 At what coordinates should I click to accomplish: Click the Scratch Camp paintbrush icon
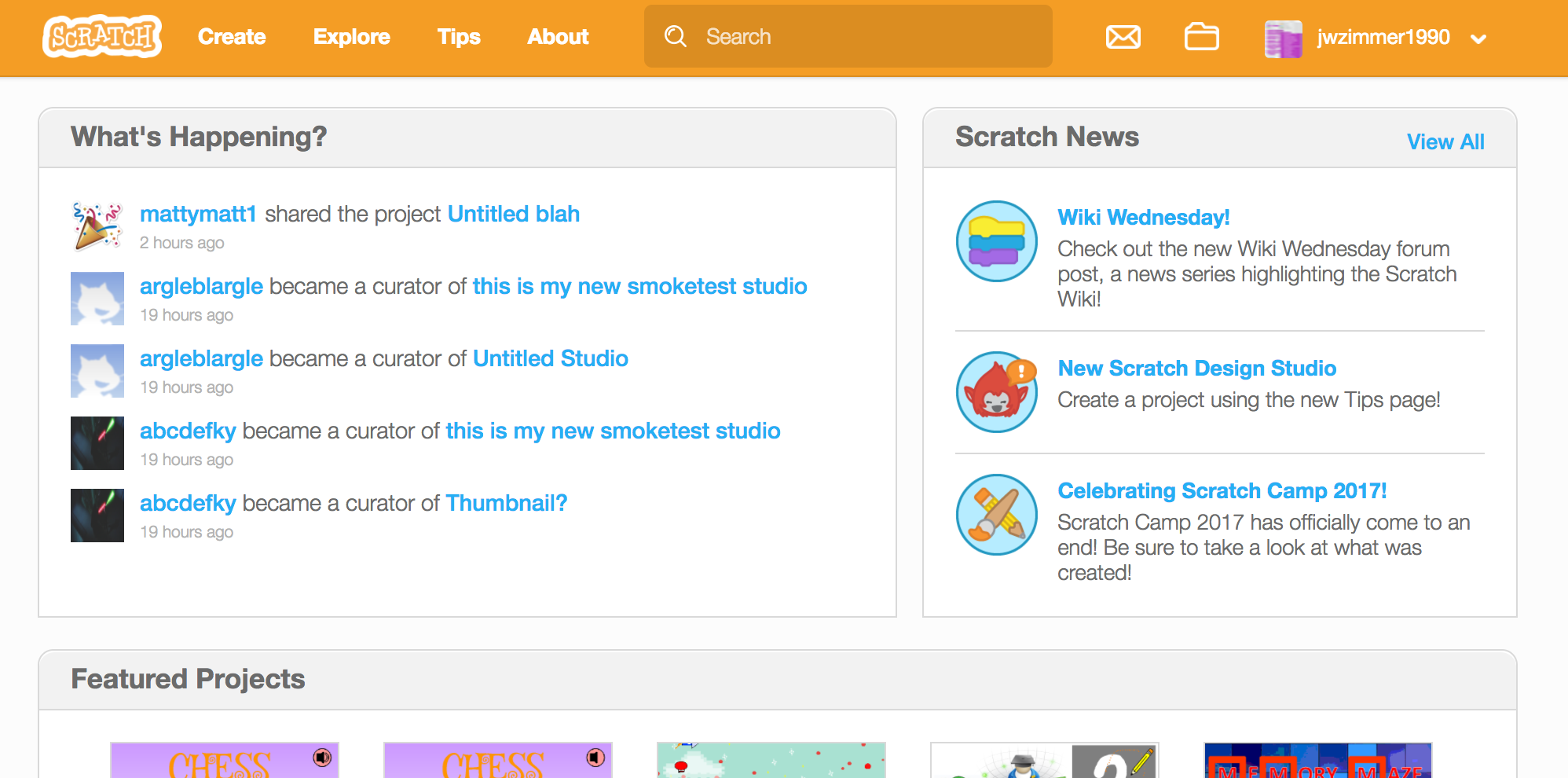pyautogui.click(x=997, y=515)
